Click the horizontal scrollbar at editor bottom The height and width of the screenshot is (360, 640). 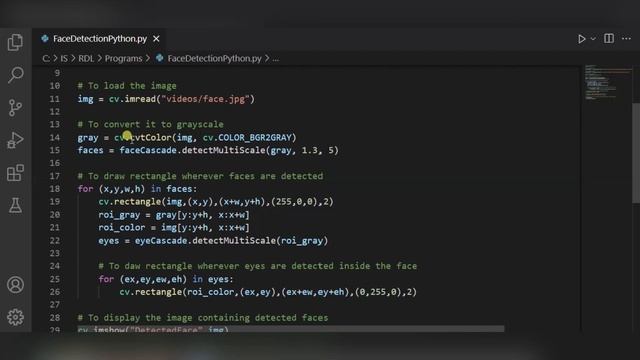(291, 329)
